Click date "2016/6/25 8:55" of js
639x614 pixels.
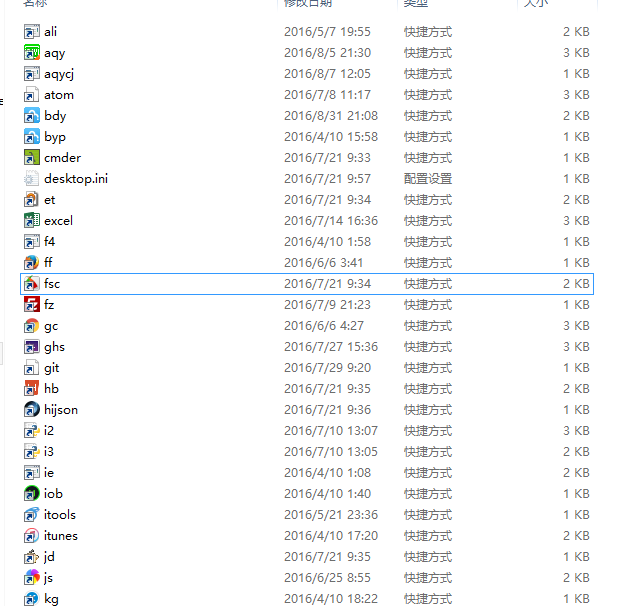tap(327, 577)
